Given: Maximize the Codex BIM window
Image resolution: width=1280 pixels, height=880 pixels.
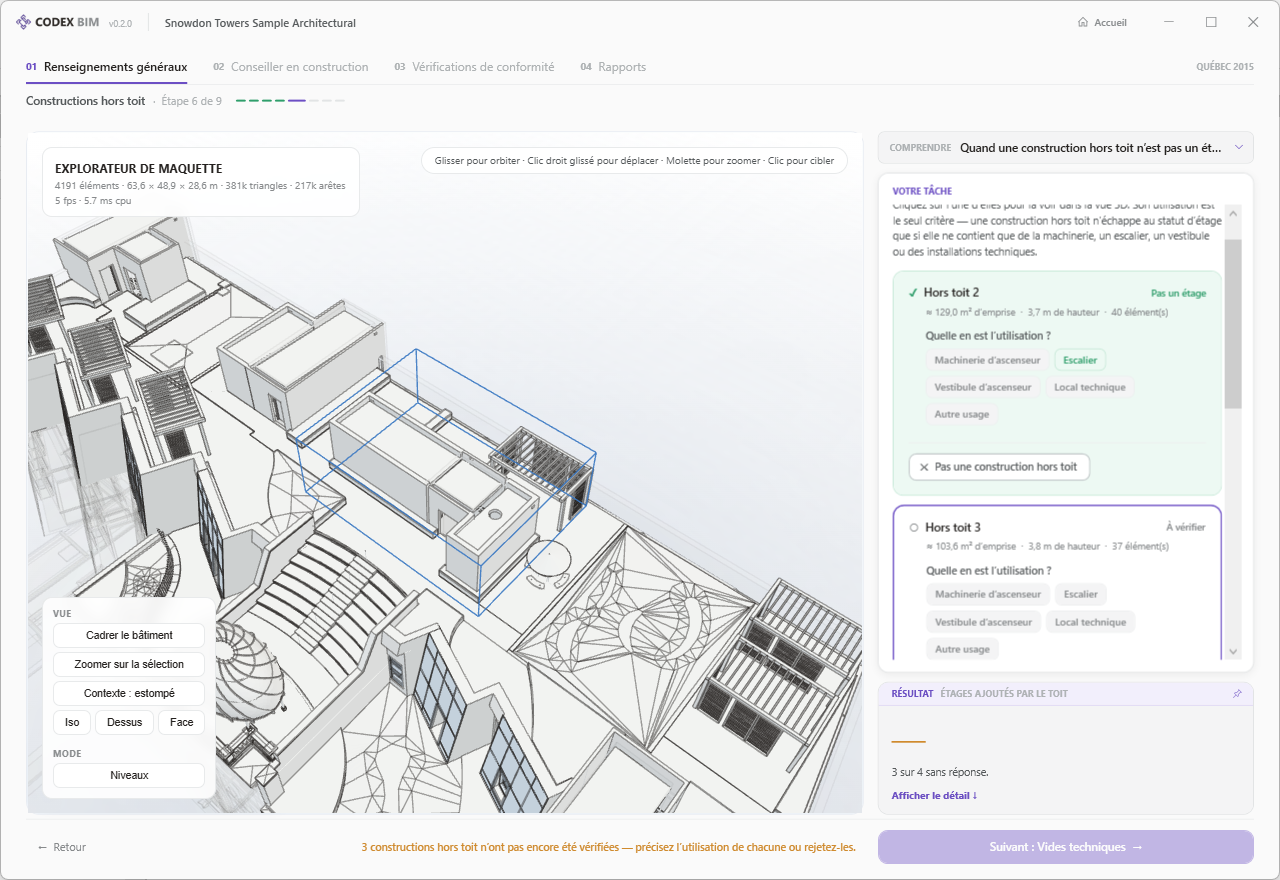Looking at the screenshot, I should pos(1211,22).
